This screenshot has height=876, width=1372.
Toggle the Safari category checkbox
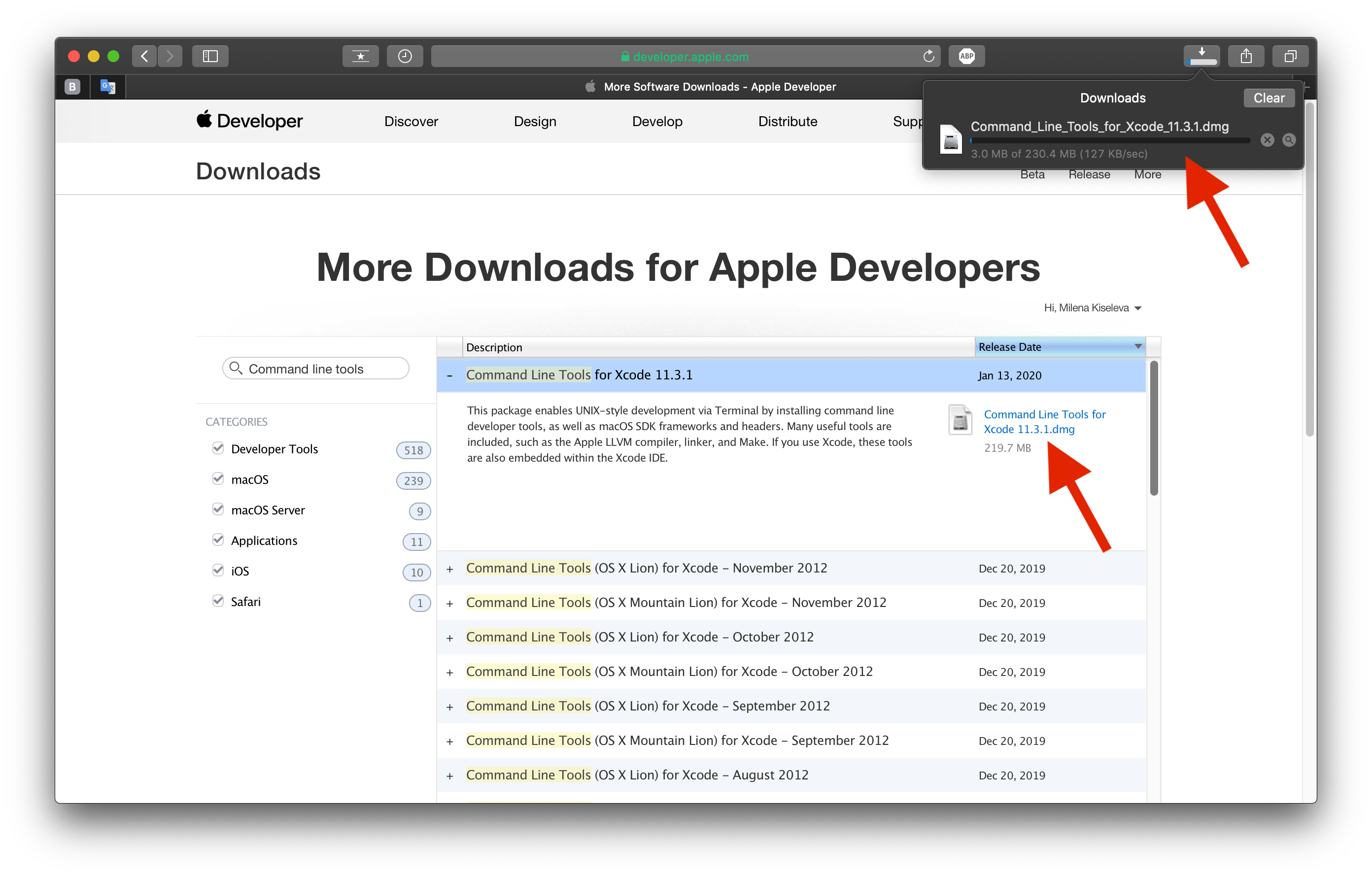[x=218, y=600]
